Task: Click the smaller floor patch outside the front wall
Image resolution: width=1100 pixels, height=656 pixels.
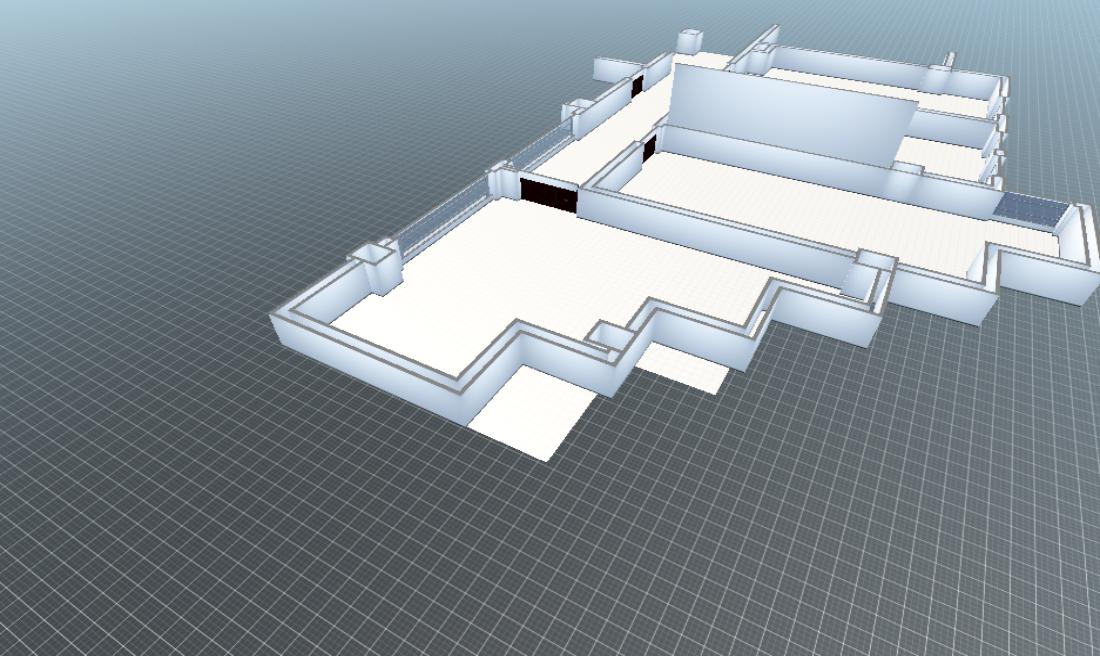Action: [682, 366]
